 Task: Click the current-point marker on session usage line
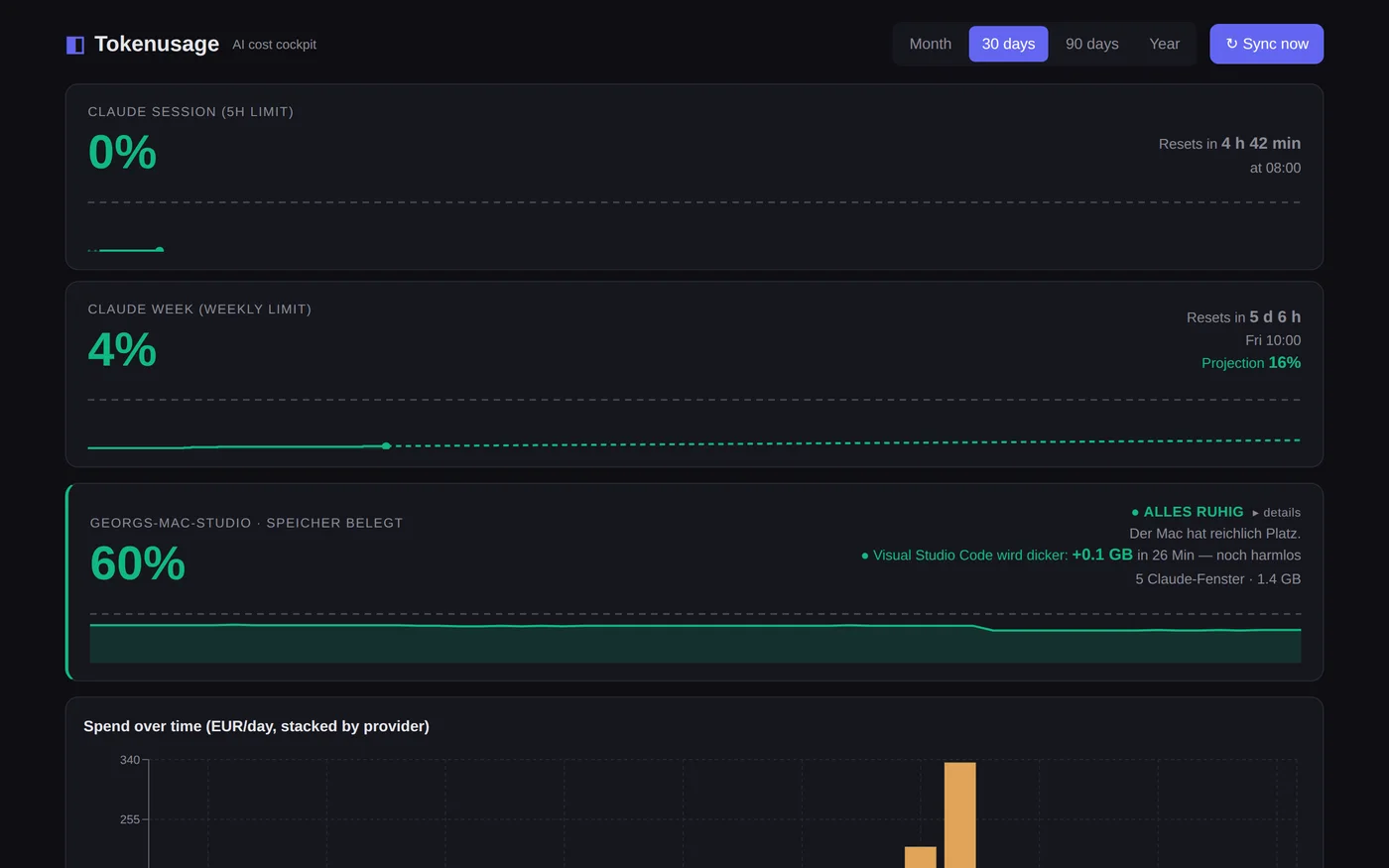tap(160, 250)
